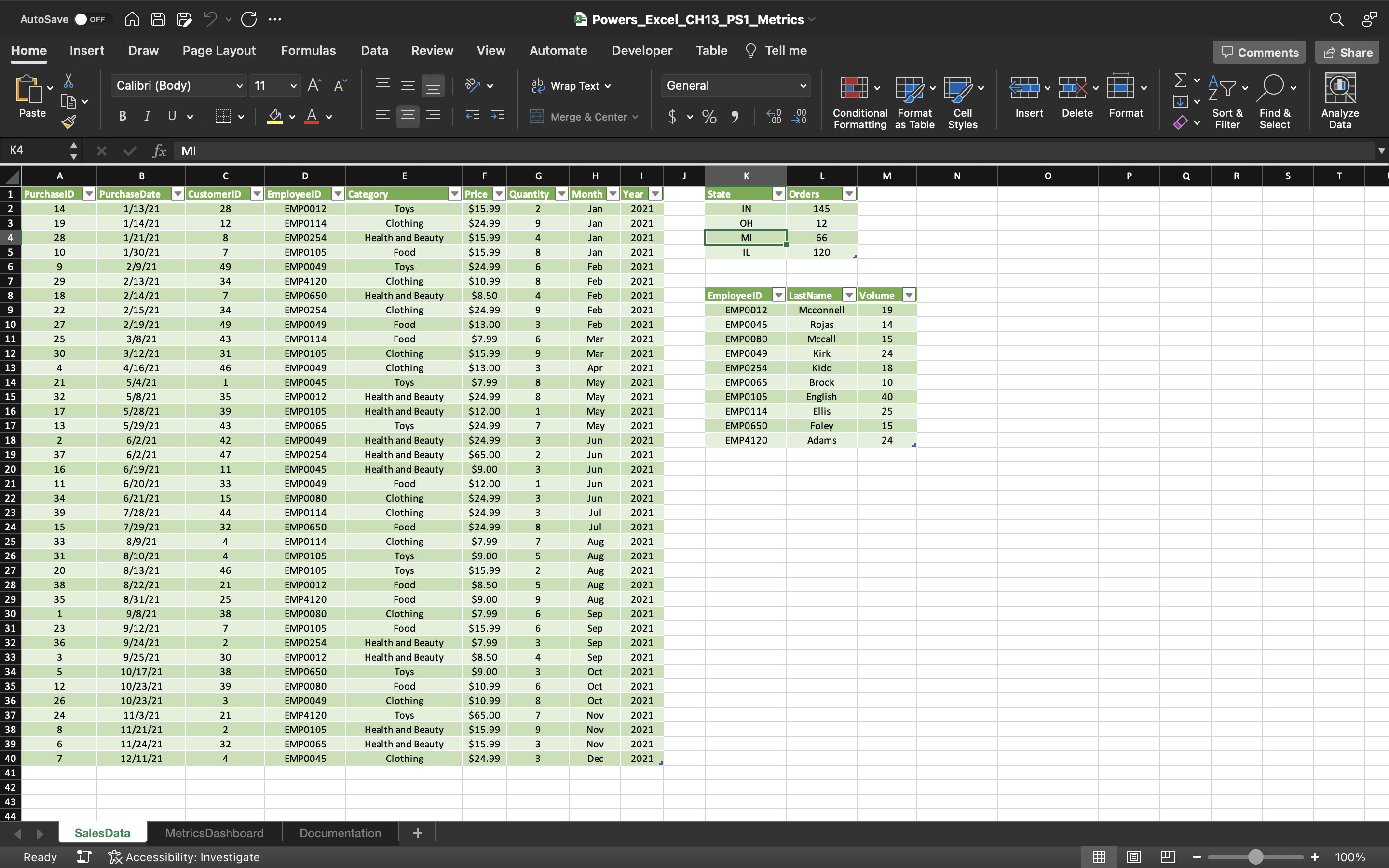Switch to the Formulas ribbon tab
Image resolution: width=1389 pixels, height=868 pixels.
point(308,51)
